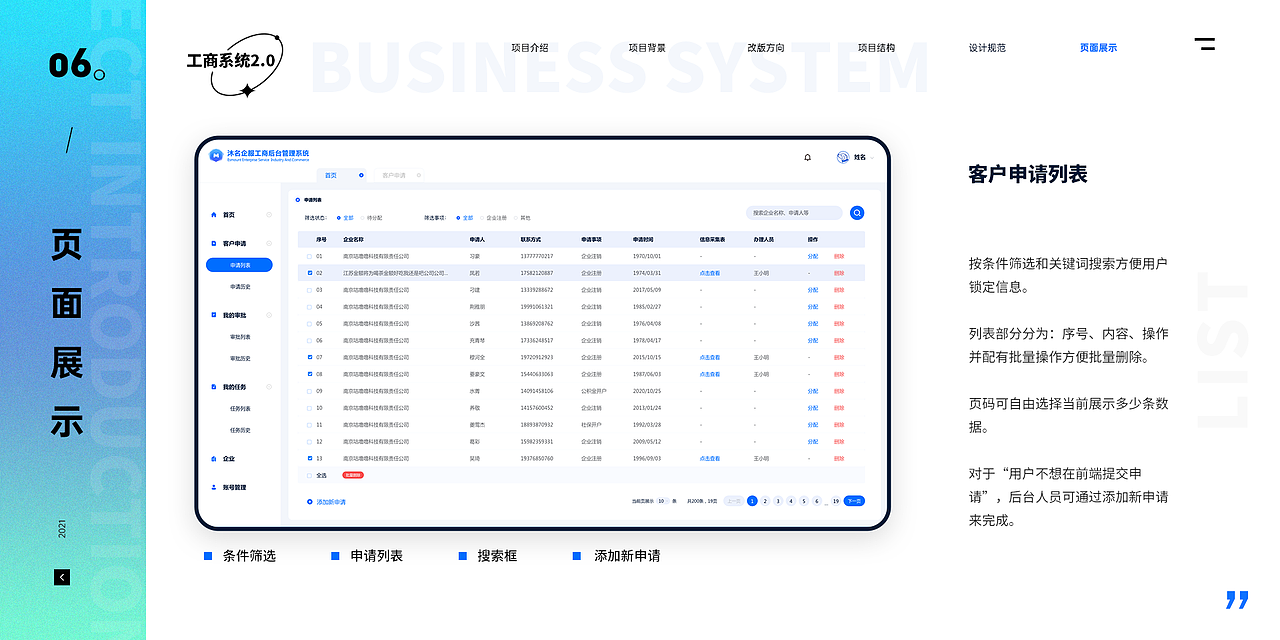Collapse the 客户申请 sidebar group expander
Viewport: 1280px width, 640px height.
coord(269,243)
